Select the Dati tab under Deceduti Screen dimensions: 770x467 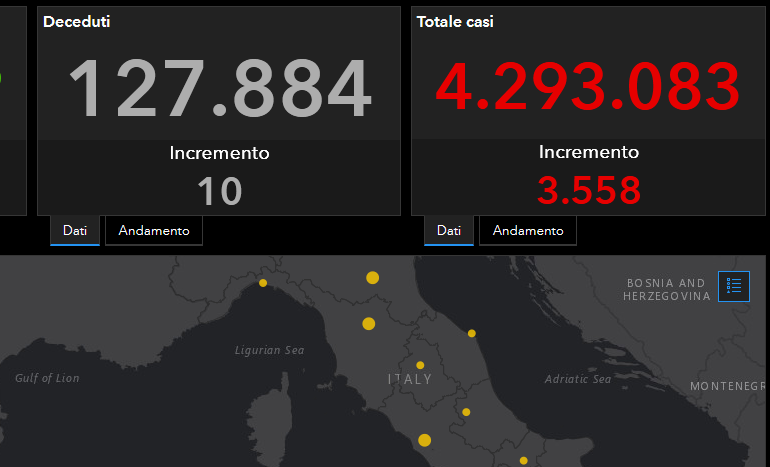(x=75, y=231)
